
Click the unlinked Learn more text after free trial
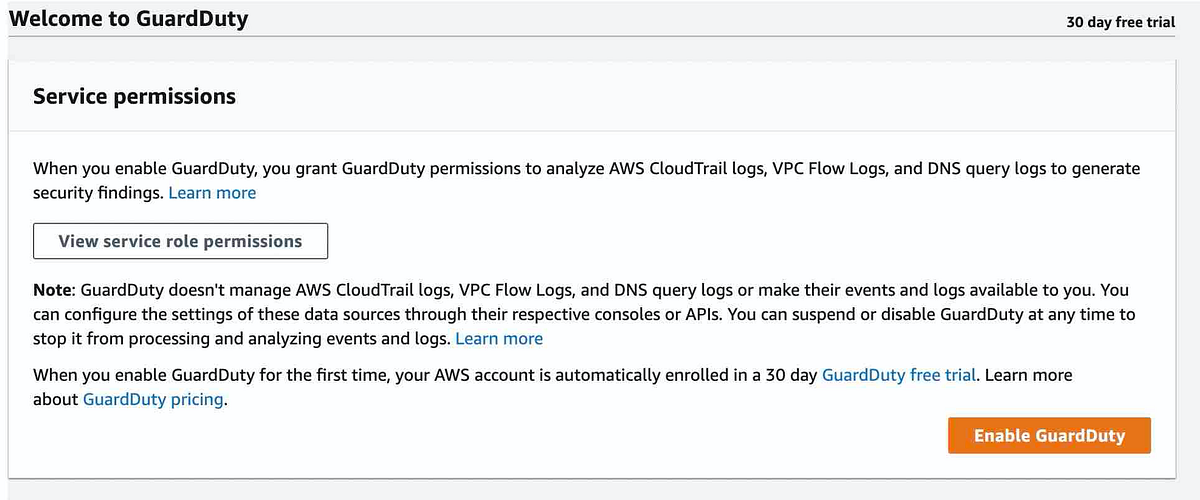point(1028,375)
